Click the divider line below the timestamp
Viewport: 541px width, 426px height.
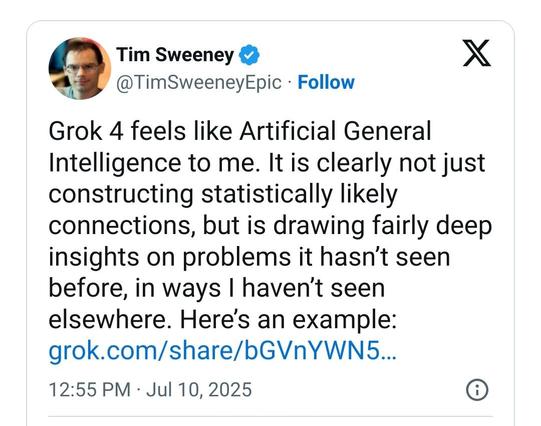click(x=270, y=417)
